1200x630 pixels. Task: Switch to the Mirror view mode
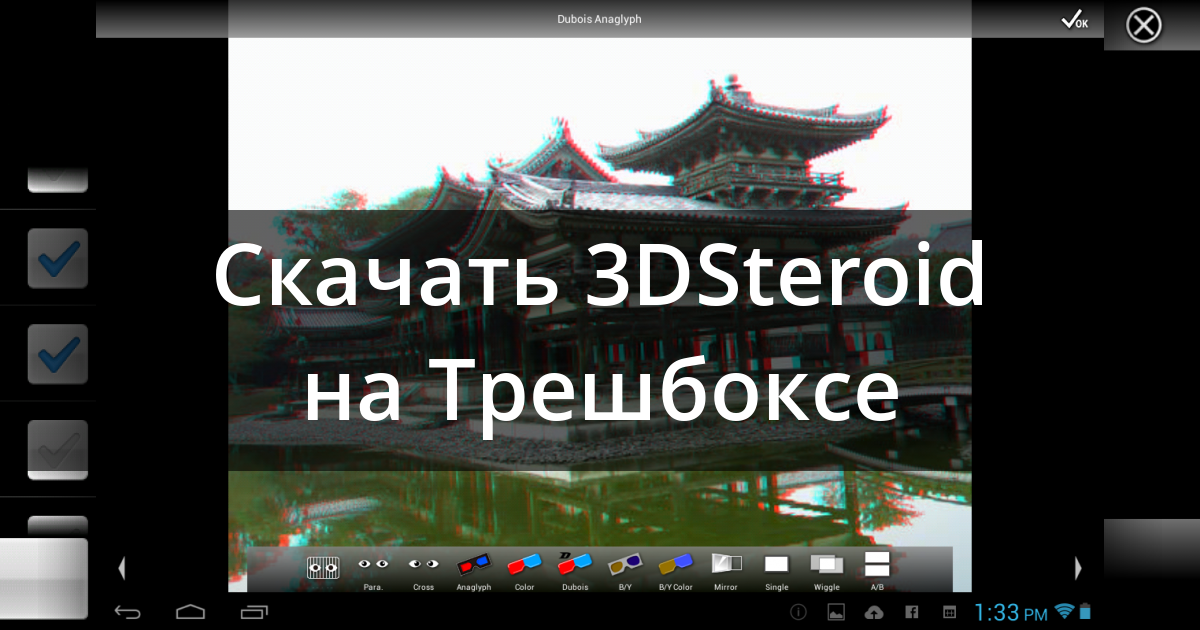[x=726, y=572]
